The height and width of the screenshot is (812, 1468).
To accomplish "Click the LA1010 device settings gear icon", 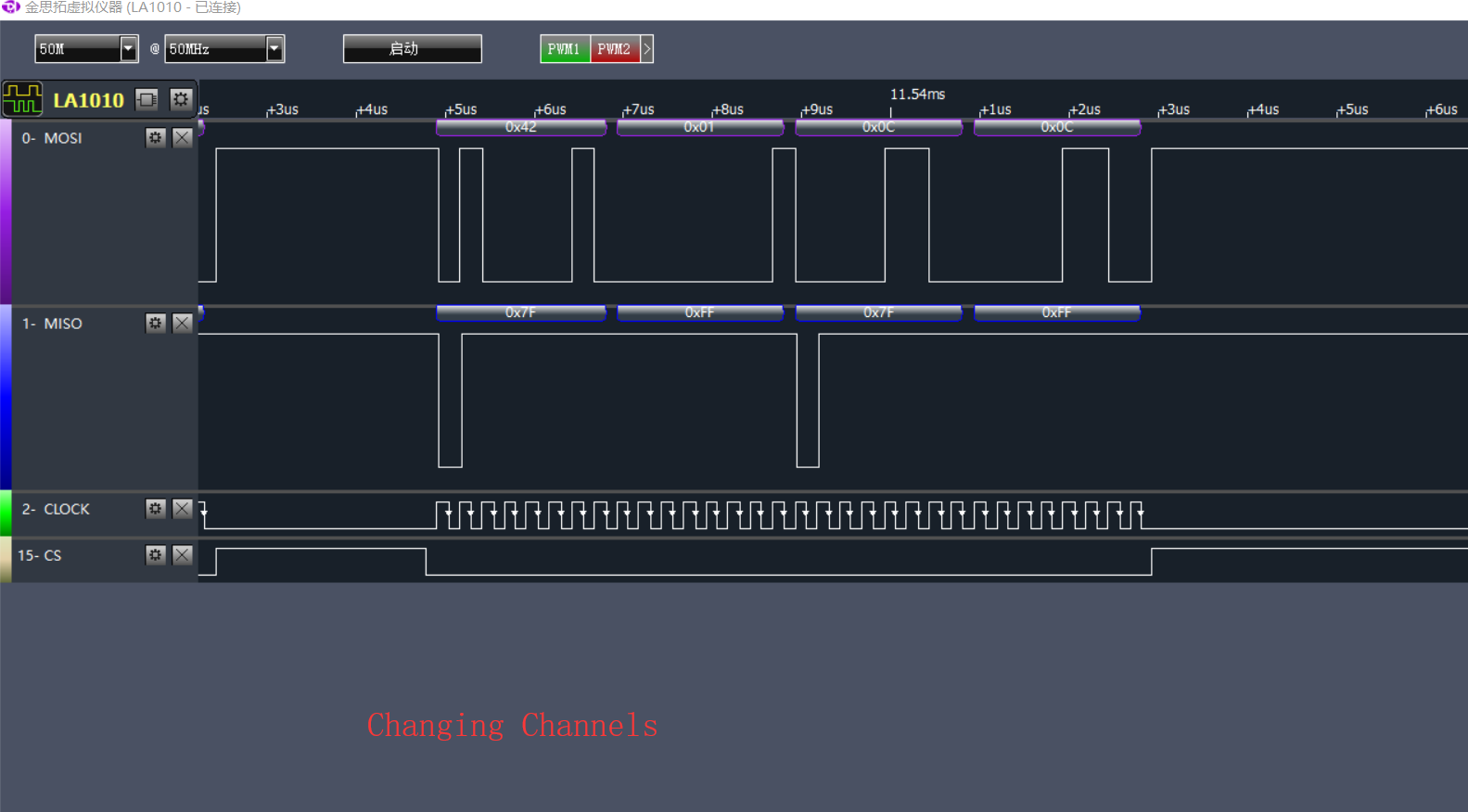I will point(181,99).
